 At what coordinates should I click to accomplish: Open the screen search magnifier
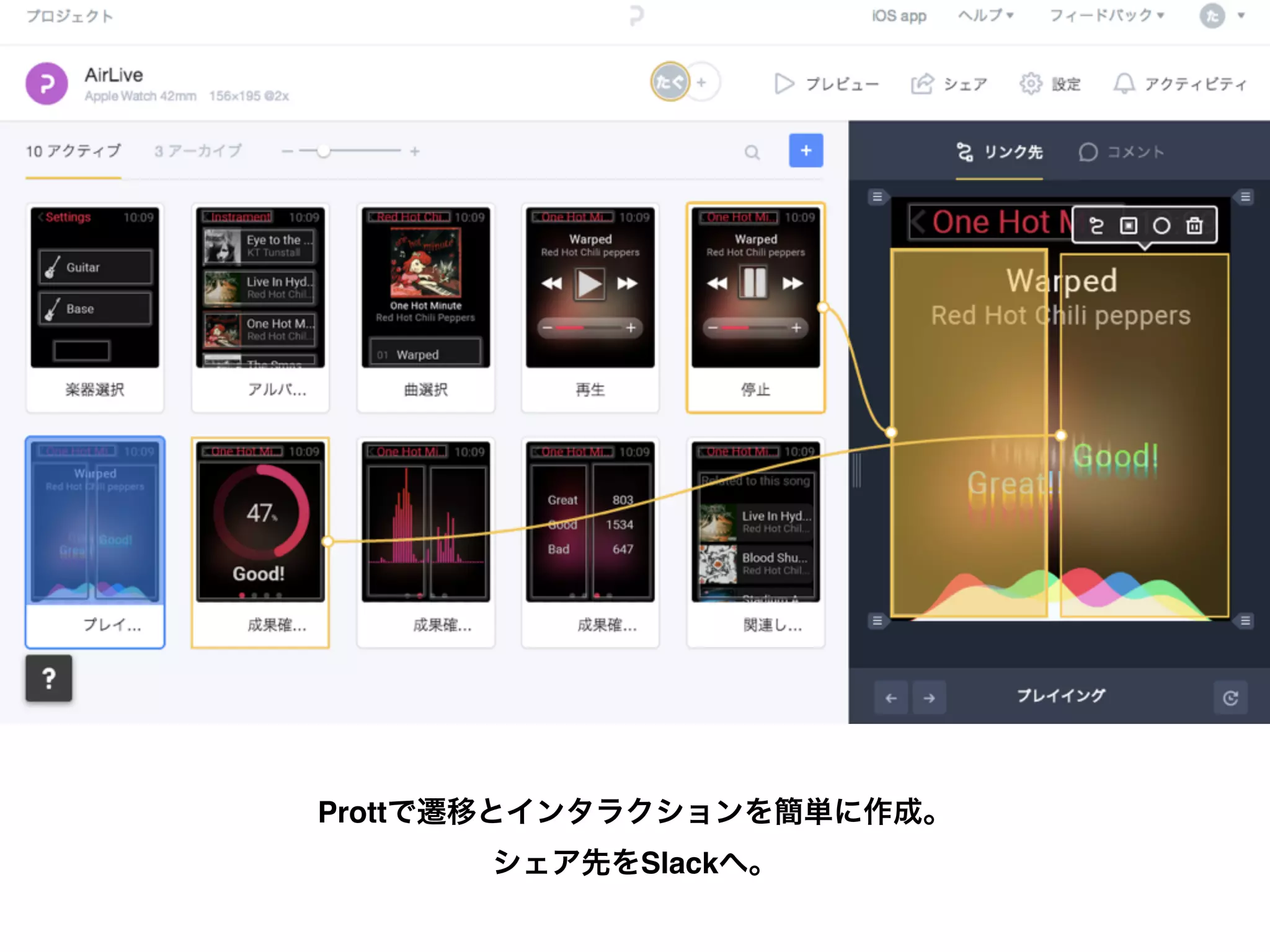[752, 152]
